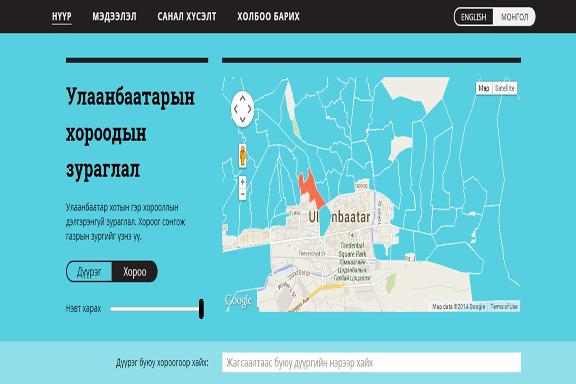
Task: Switch map to Satellite view
Action: coord(504,88)
